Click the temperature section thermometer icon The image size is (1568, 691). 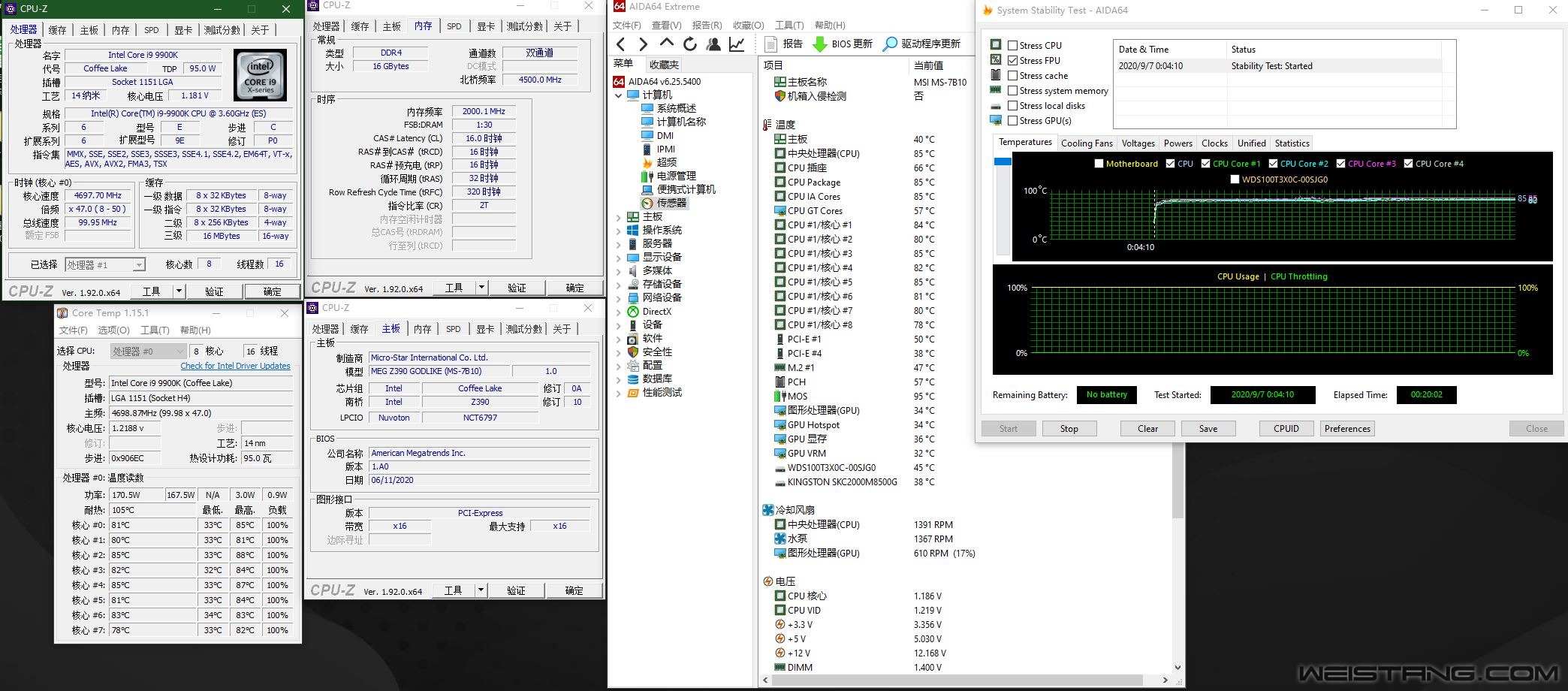767,125
